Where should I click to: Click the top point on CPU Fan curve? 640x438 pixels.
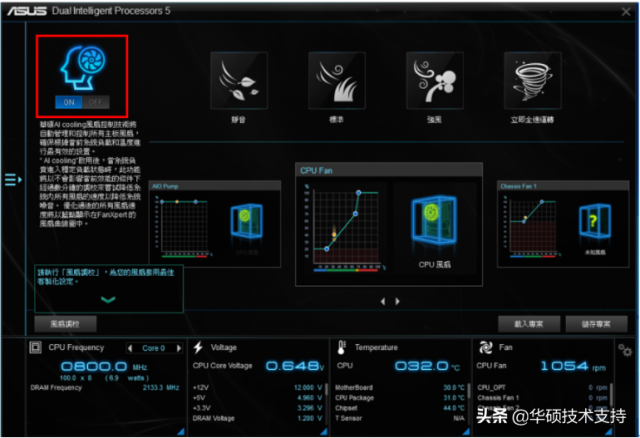point(358,192)
